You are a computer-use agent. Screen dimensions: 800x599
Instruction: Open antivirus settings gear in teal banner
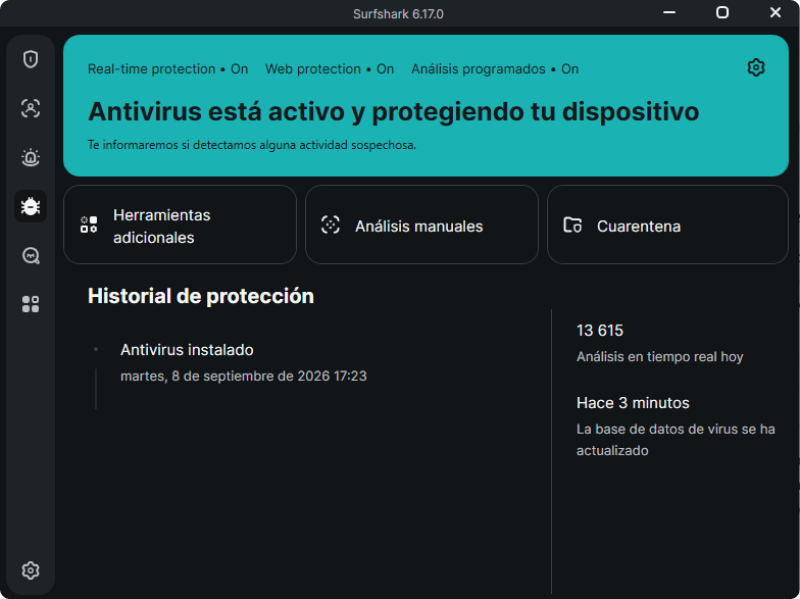coord(756,67)
